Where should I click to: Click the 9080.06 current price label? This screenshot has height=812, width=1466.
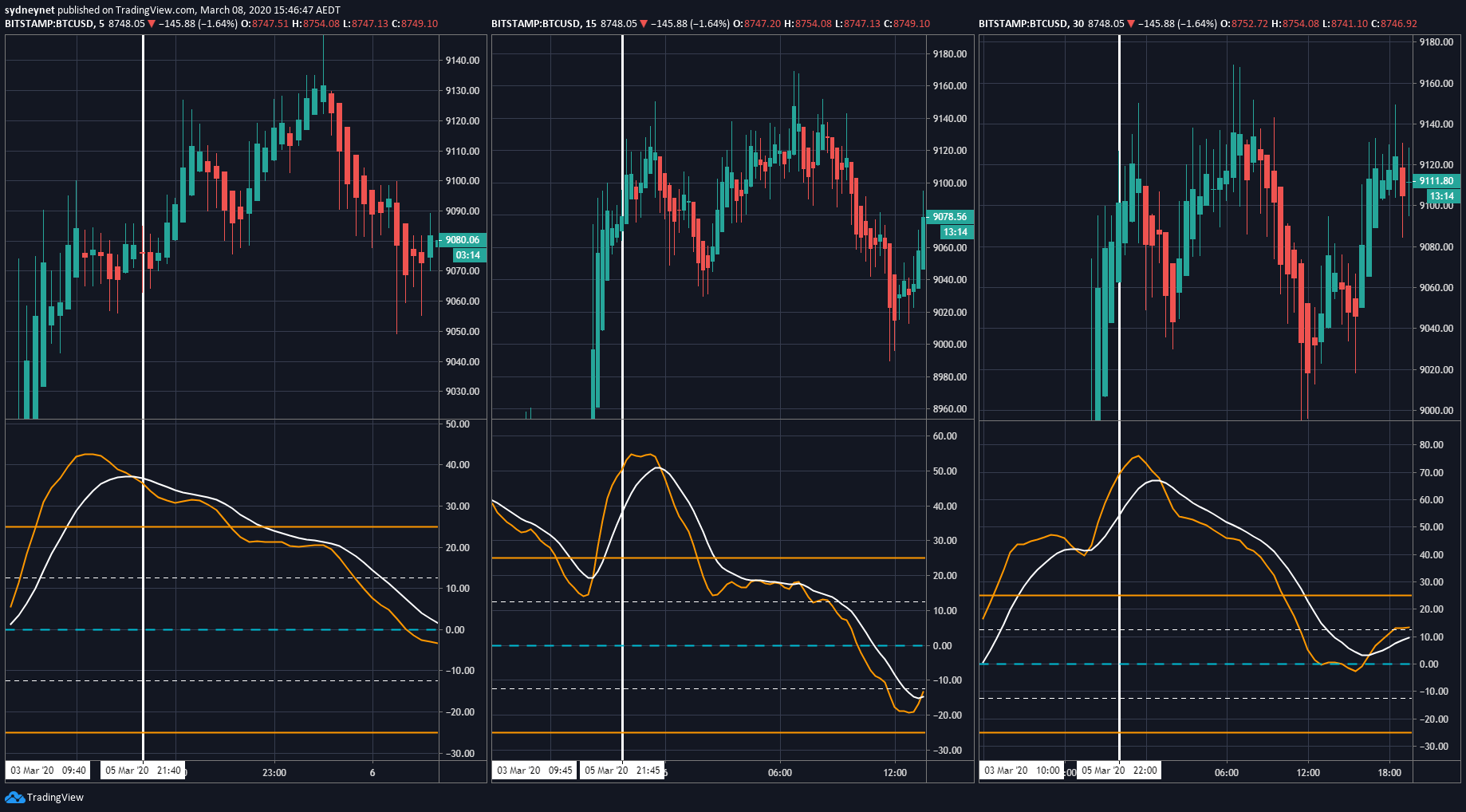[463, 240]
